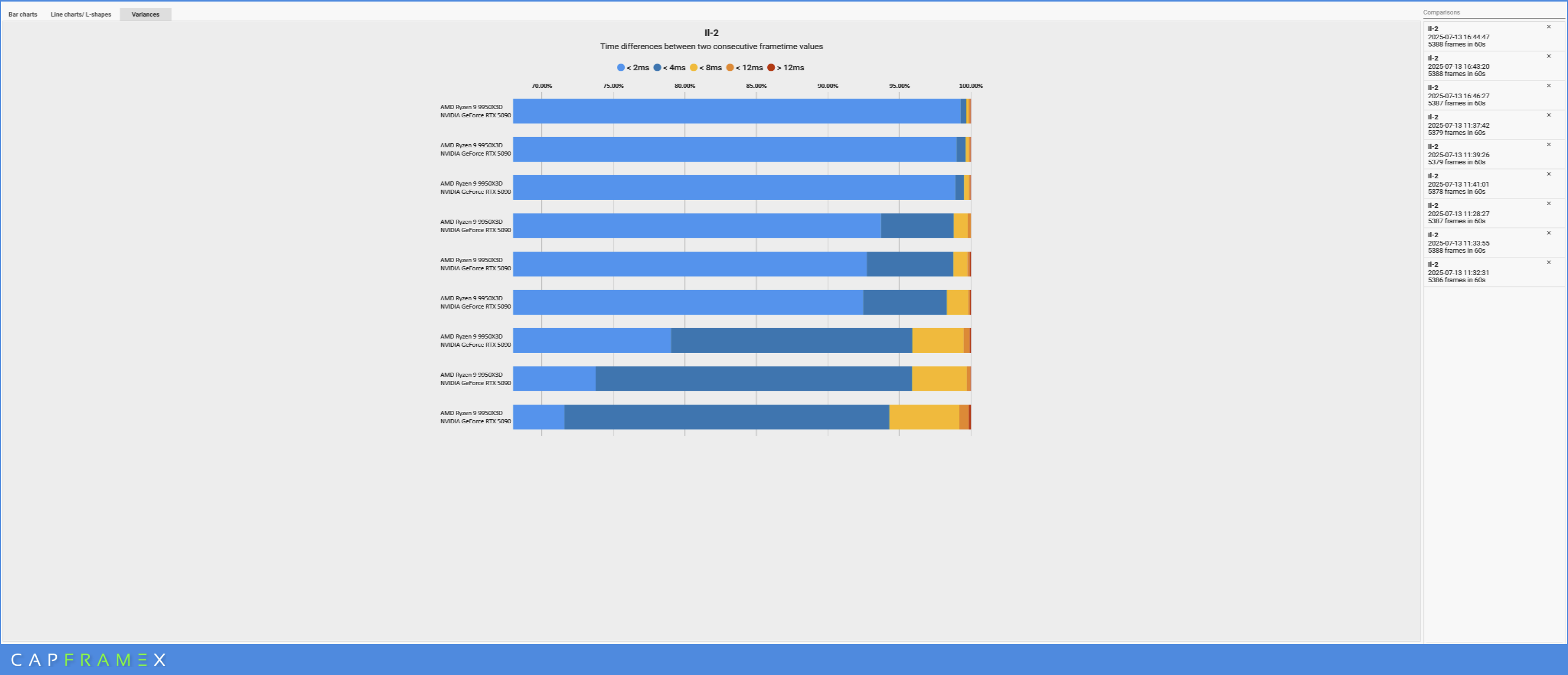Screen dimensions: 1568x675
Task: Remove the 11:41:01 comparison entry
Action: click(x=1548, y=174)
